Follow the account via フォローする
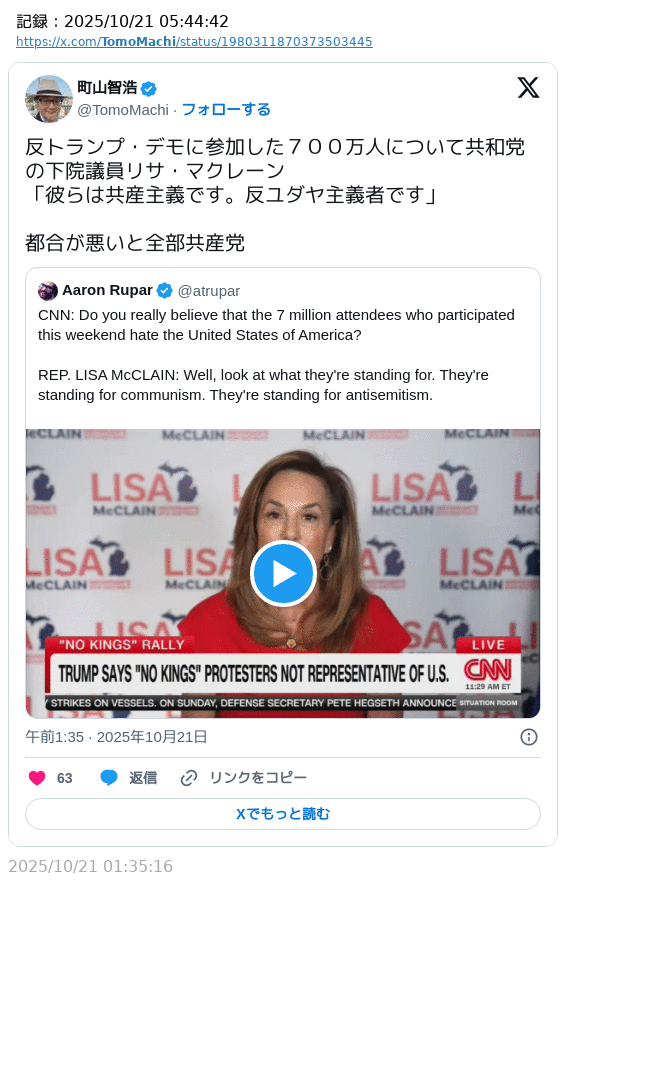 coord(226,110)
